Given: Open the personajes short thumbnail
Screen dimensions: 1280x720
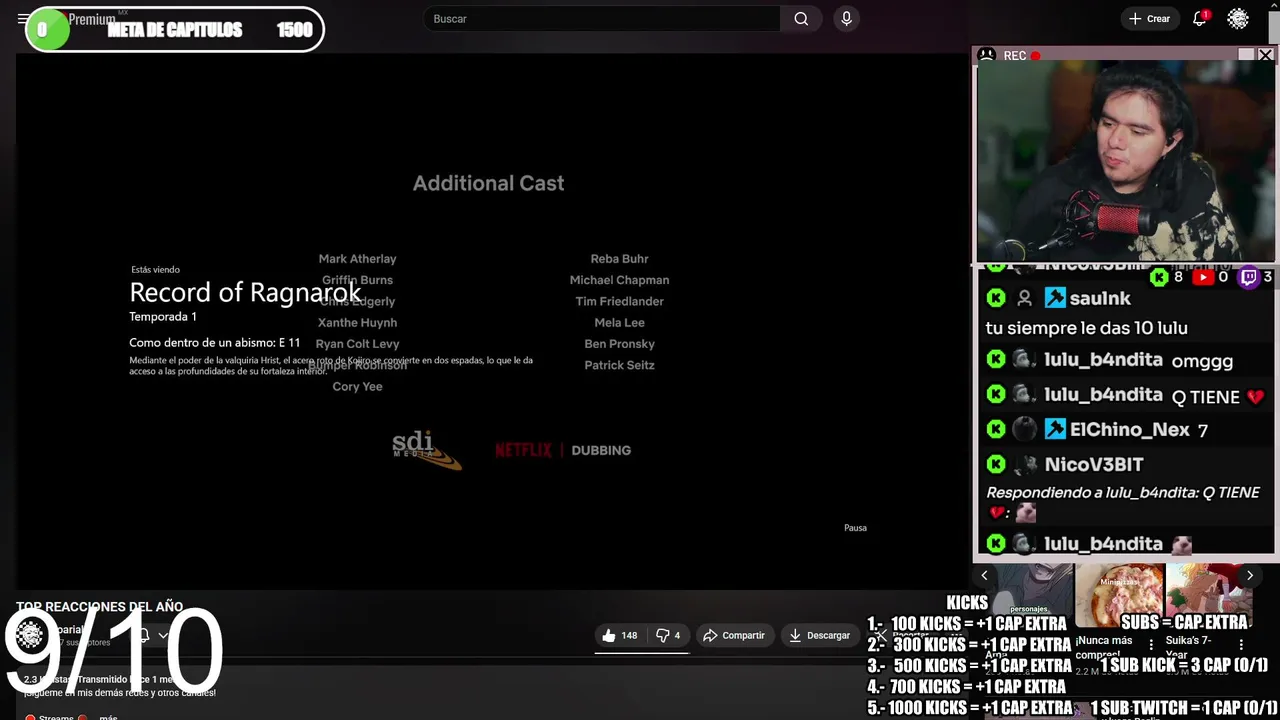Looking at the screenshot, I should click(1029, 590).
